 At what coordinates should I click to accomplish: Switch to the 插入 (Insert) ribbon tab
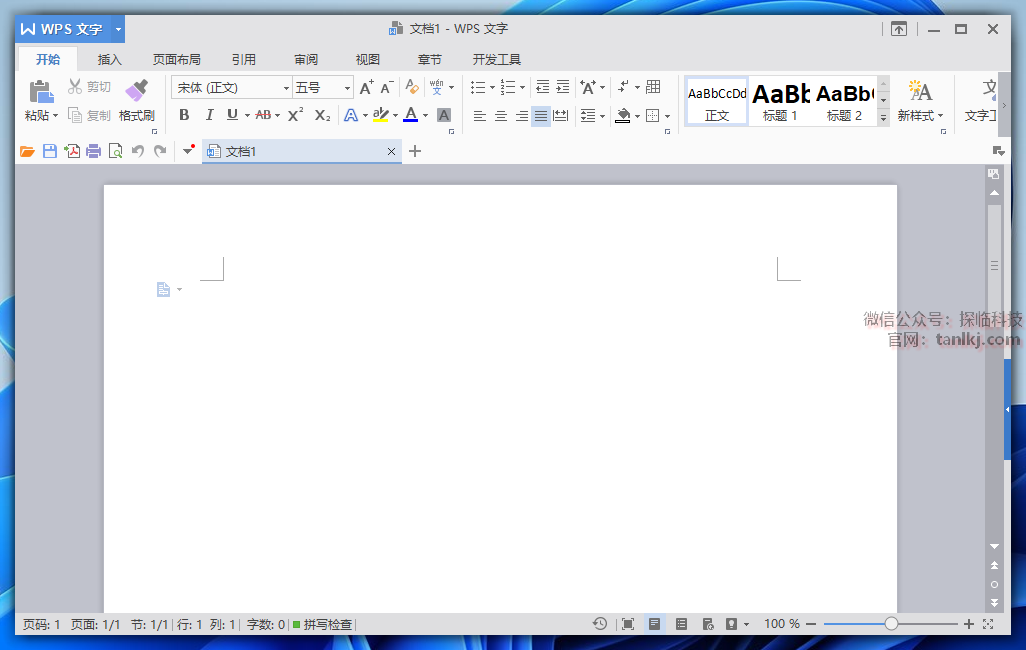point(109,59)
